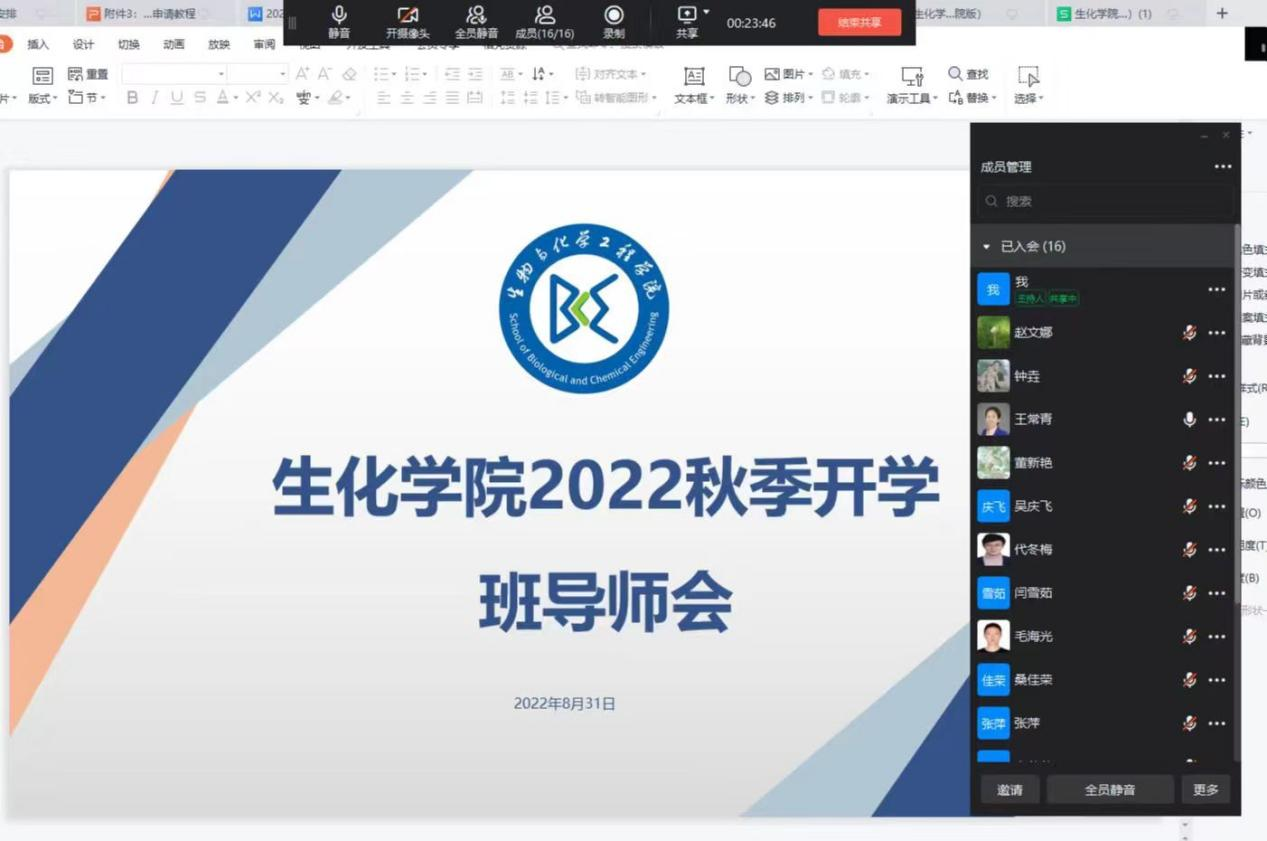Click the 邀请 button in members panel
This screenshot has height=841, width=1267.
point(1009,790)
